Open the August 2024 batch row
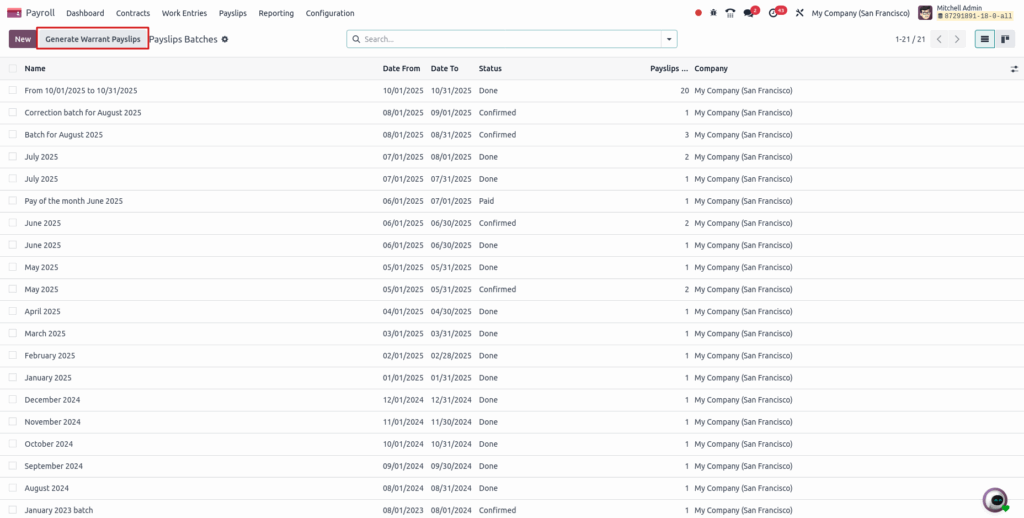The width and height of the screenshot is (1024, 518). [512, 488]
